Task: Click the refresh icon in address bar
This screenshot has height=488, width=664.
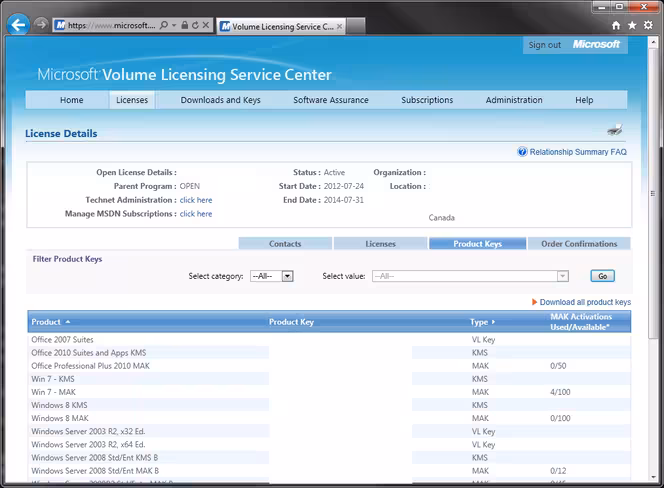Action: (x=195, y=25)
